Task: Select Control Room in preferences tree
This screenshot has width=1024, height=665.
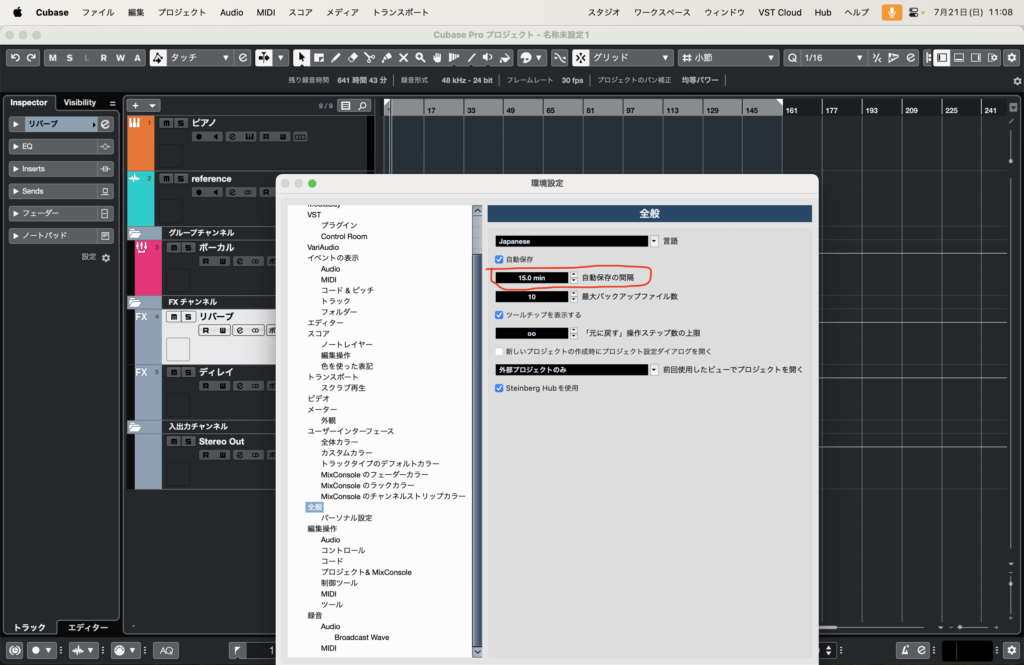Action: [x=343, y=236]
